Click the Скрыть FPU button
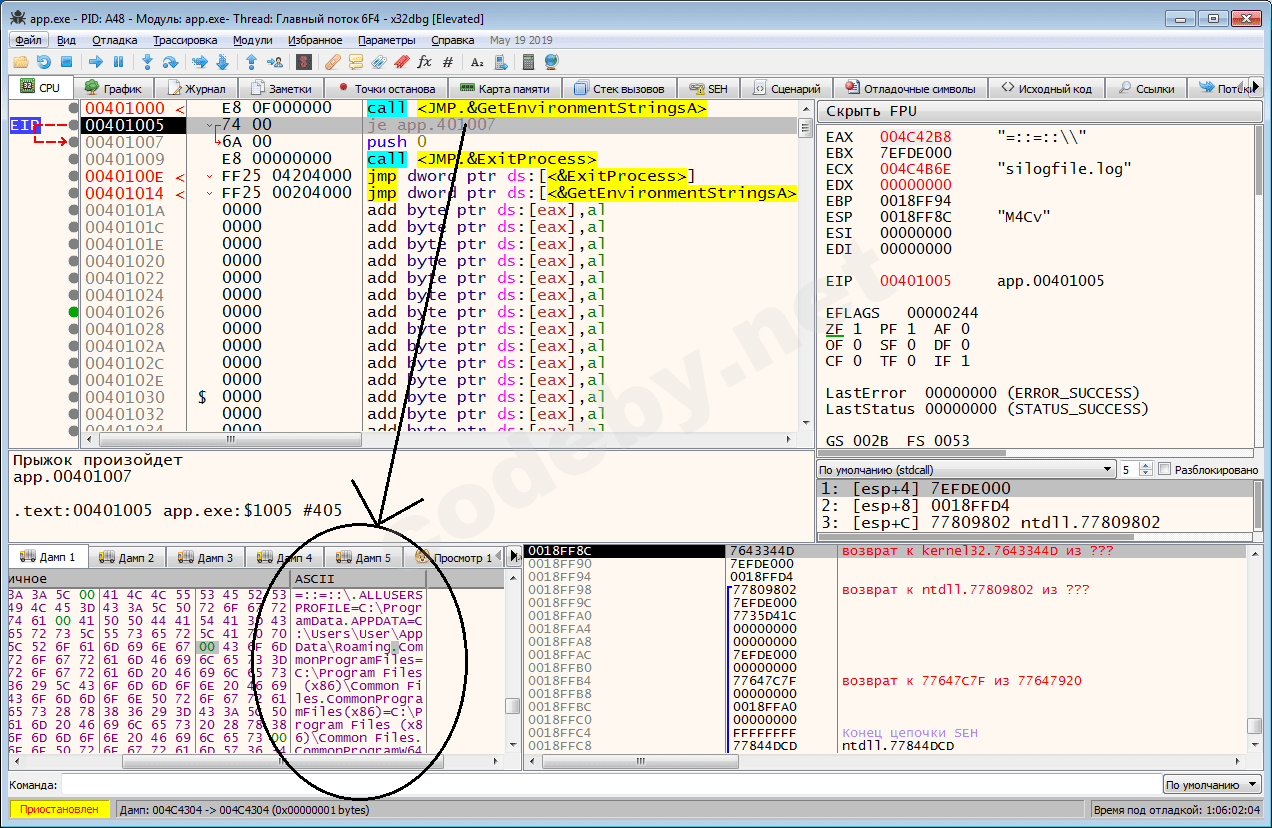Image resolution: width=1272 pixels, height=828 pixels. point(871,111)
